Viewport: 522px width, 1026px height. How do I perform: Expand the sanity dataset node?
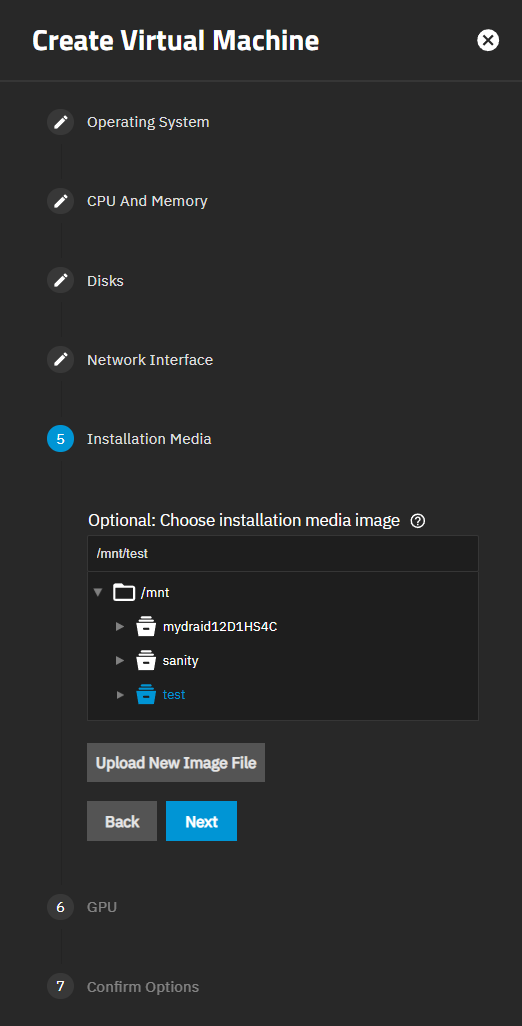120,661
